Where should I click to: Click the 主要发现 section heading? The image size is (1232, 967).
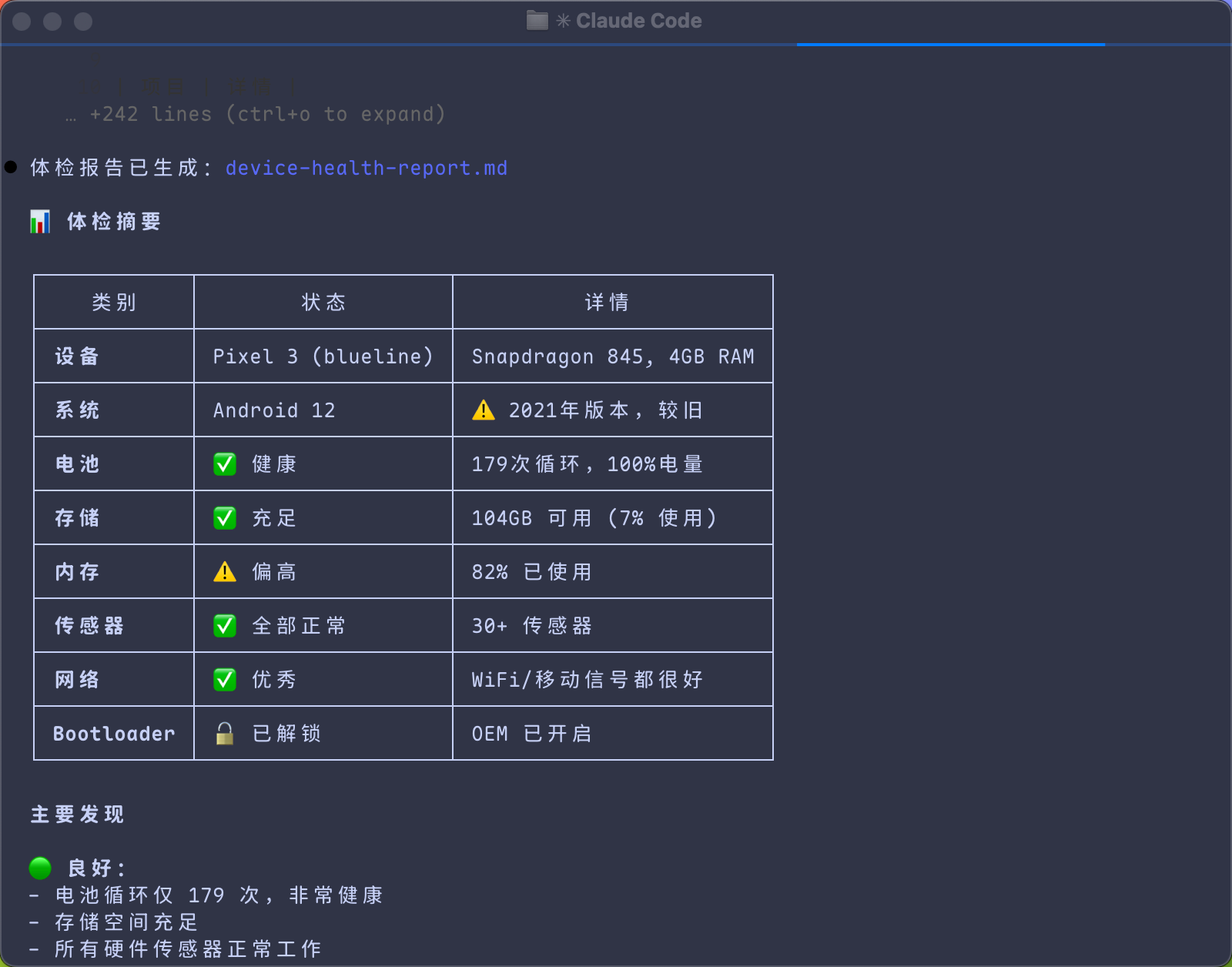(77, 815)
